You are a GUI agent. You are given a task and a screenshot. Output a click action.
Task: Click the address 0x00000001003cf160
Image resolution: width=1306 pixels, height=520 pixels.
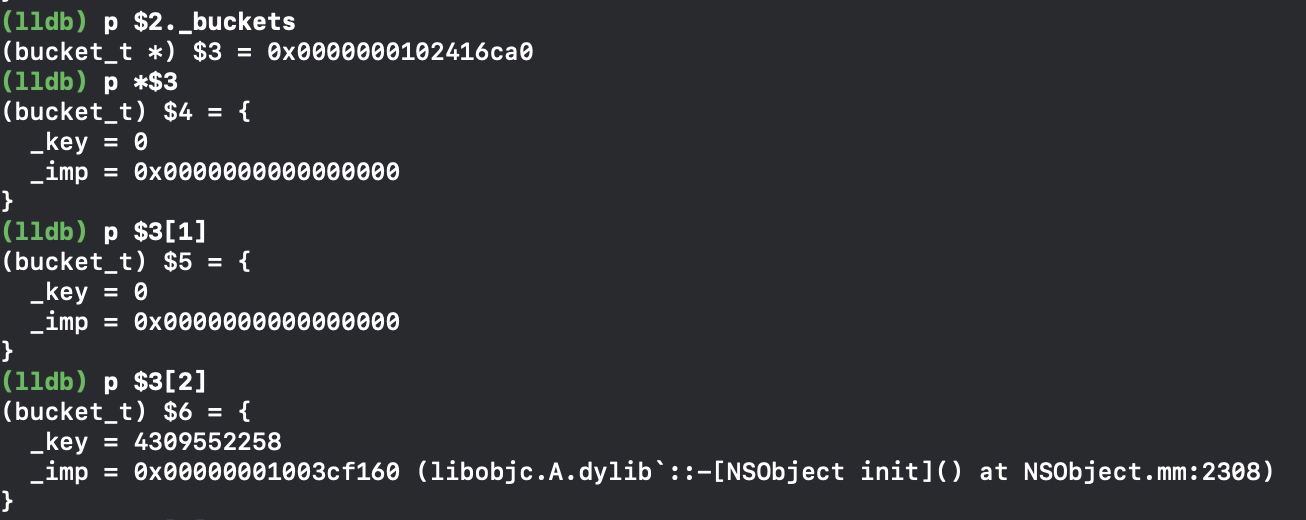coord(266,471)
